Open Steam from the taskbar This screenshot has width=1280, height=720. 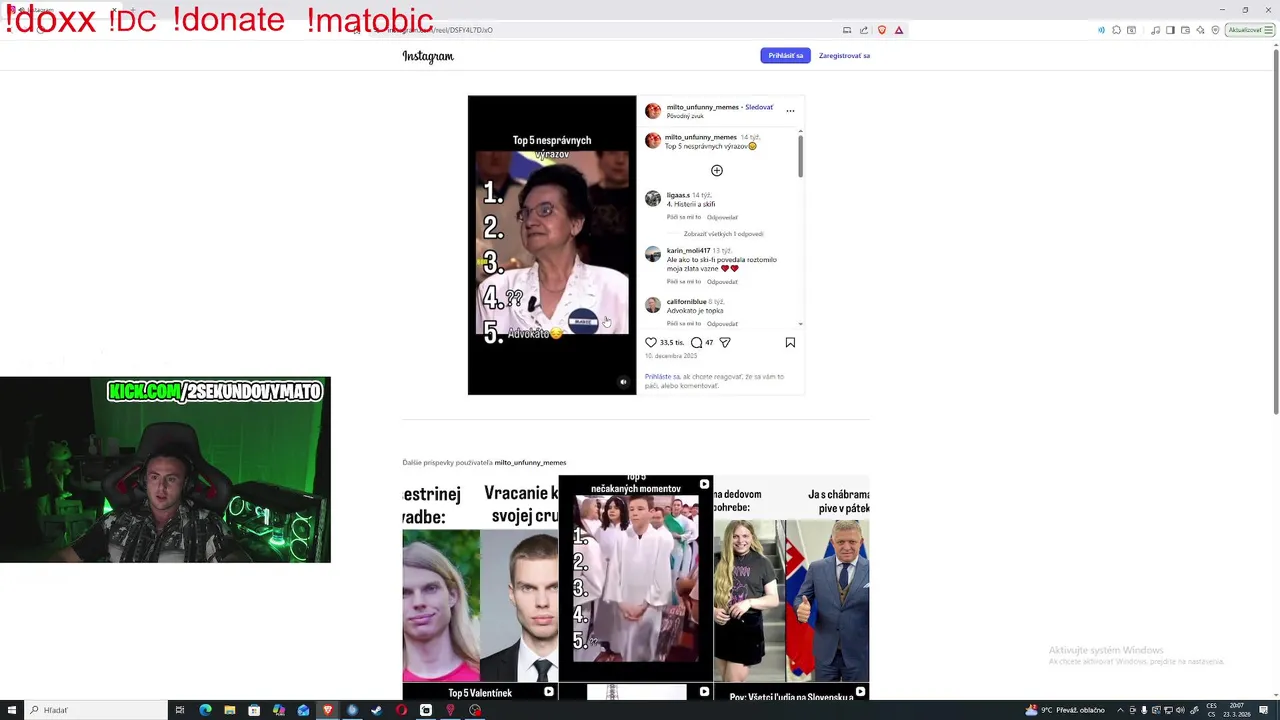tap(376, 710)
